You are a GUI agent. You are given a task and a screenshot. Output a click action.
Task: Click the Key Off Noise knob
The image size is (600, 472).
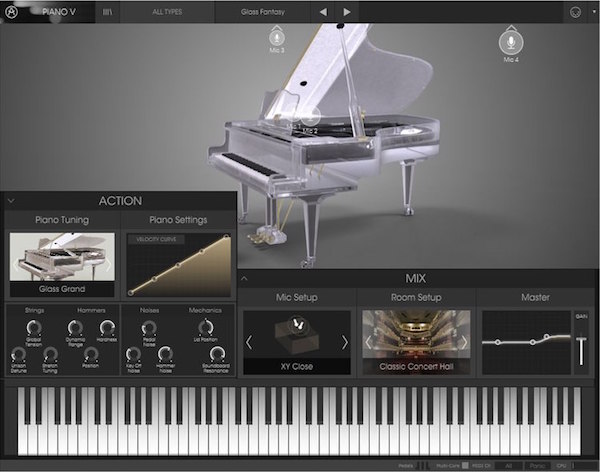(x=133, y=355)
